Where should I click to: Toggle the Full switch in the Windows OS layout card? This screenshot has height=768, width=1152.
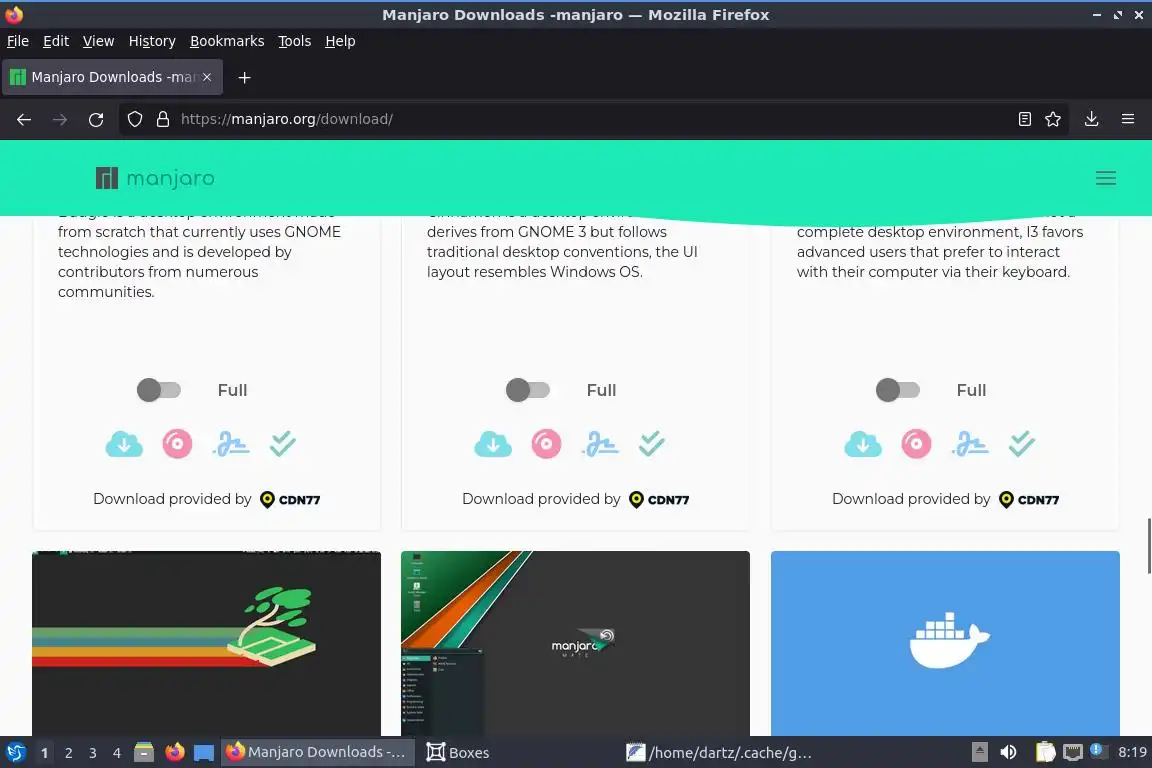click(528, 390)
